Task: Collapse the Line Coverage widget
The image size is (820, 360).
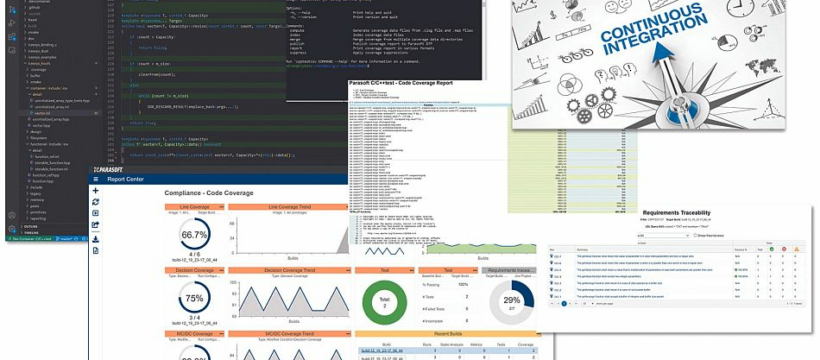Action: click(x=221, y=207)
